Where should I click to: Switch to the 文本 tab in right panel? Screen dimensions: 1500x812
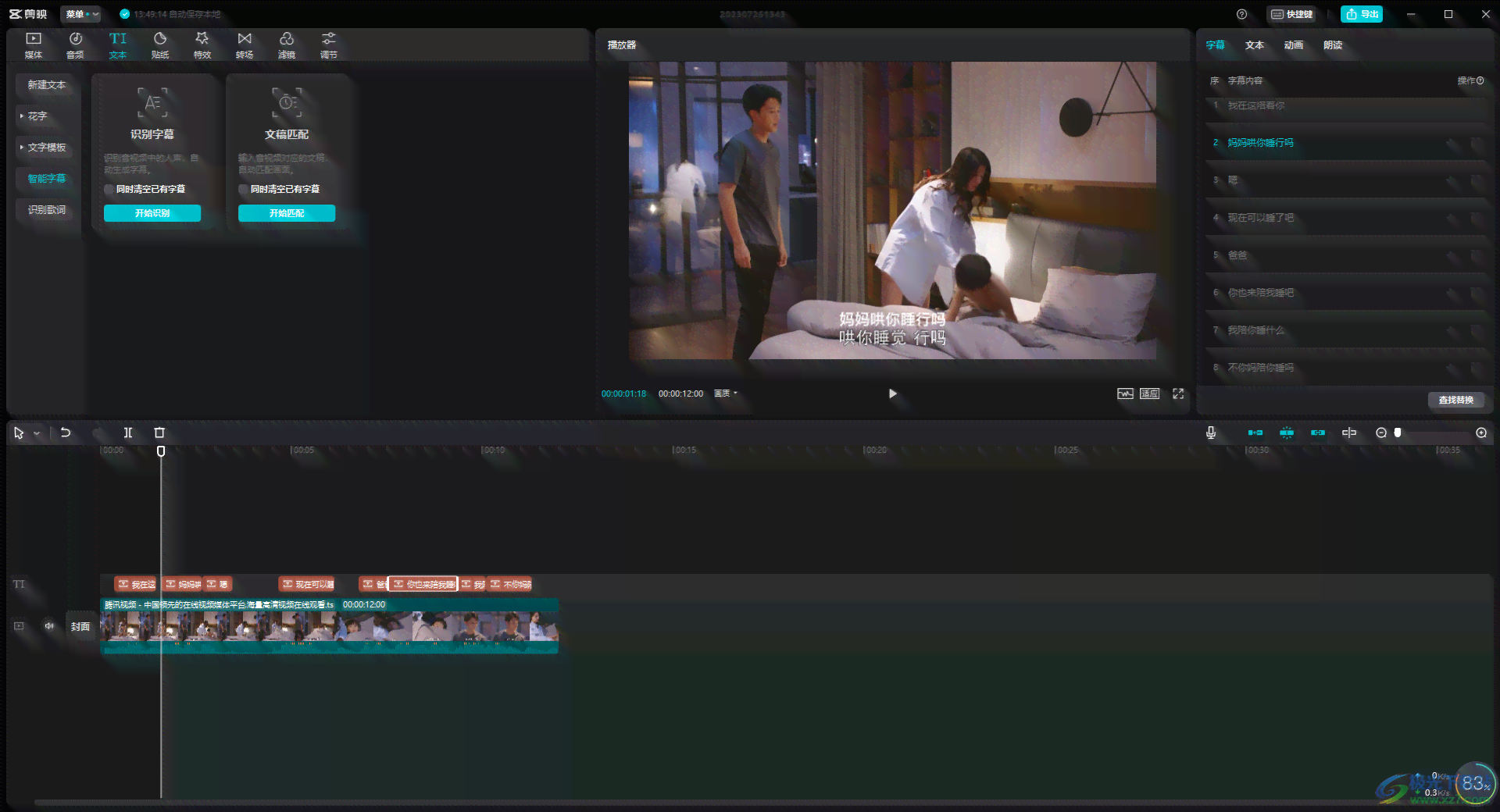(1255, 45)
